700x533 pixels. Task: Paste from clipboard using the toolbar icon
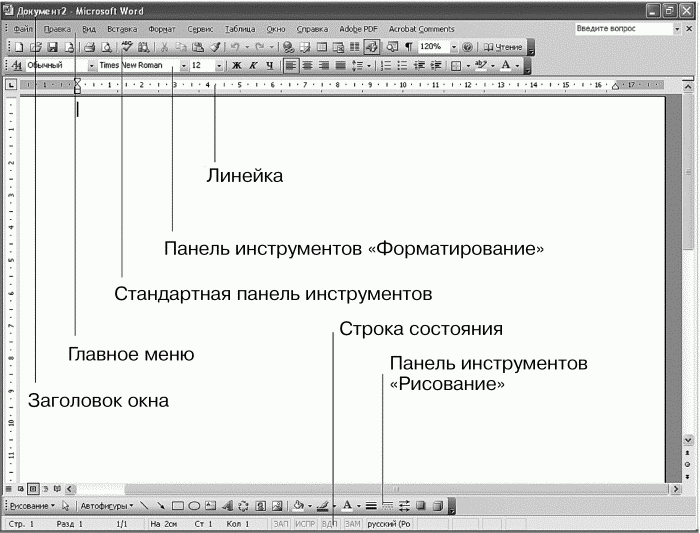pos(198,47)
